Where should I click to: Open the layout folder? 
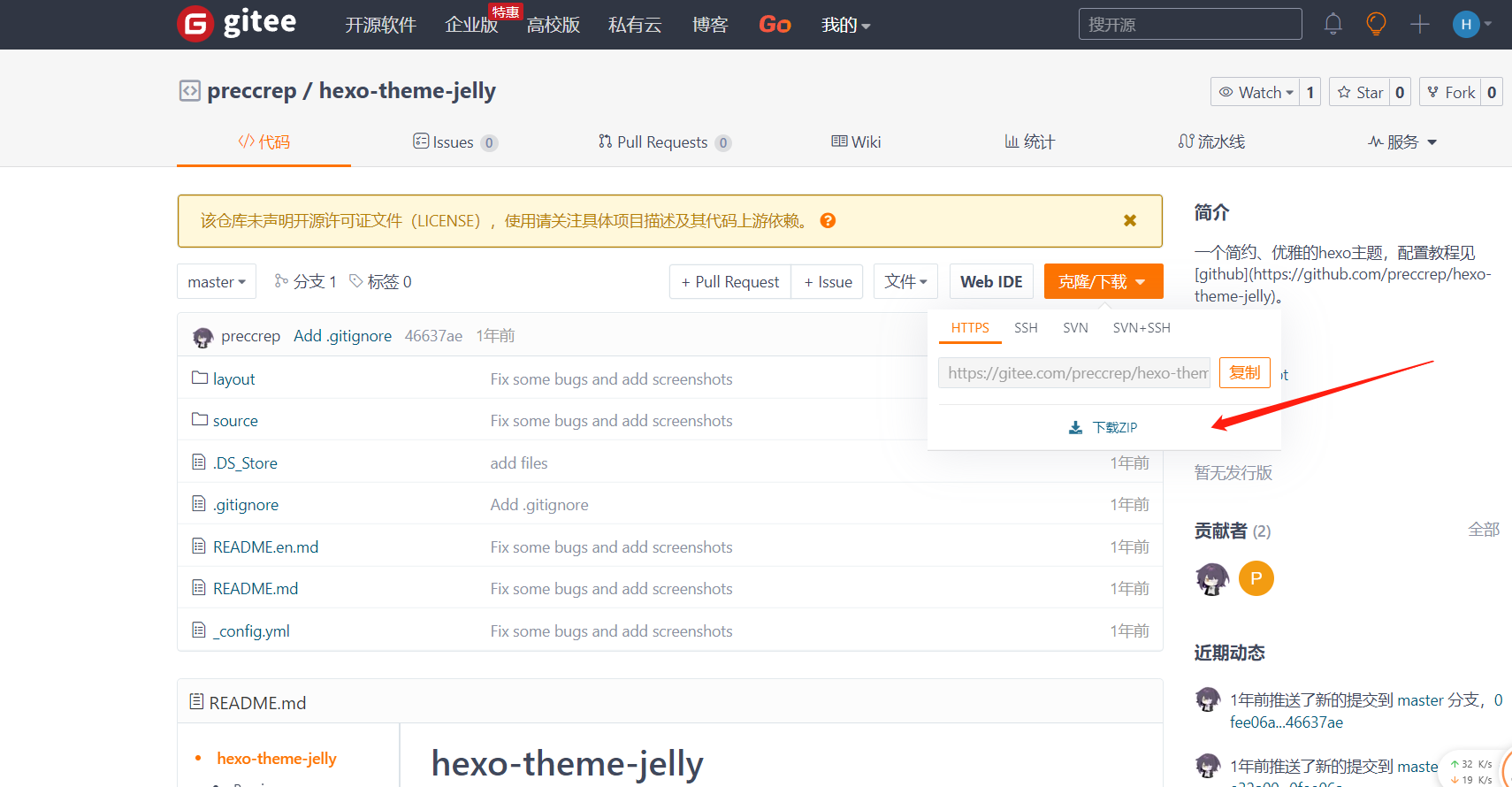233,379
